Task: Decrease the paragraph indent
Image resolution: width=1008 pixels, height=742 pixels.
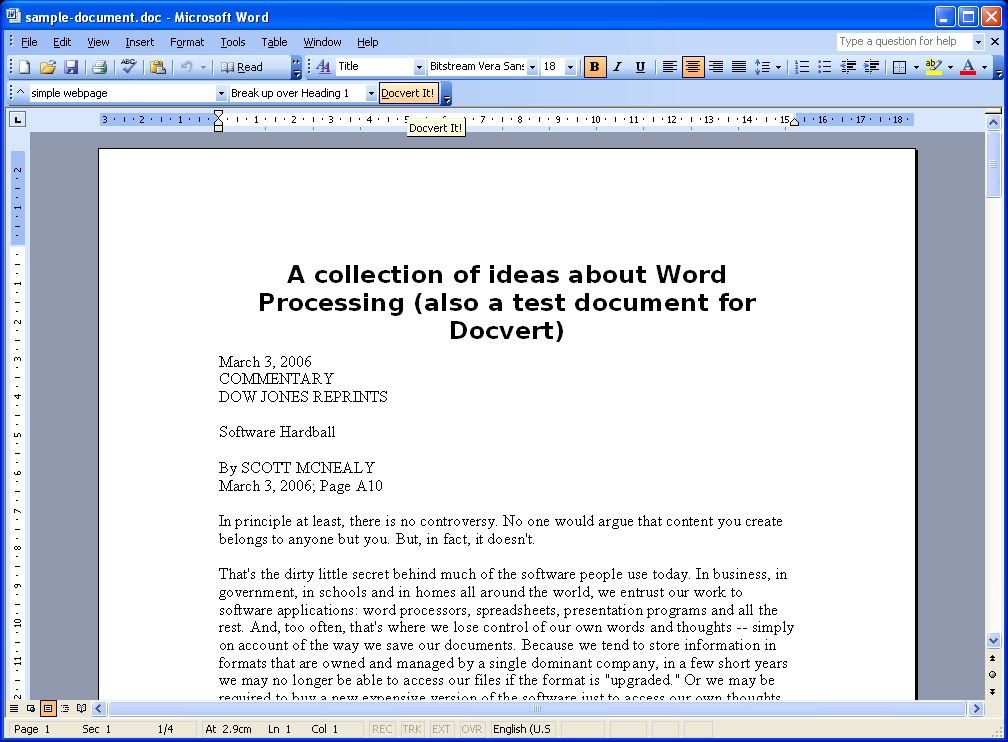Action: 848,67
